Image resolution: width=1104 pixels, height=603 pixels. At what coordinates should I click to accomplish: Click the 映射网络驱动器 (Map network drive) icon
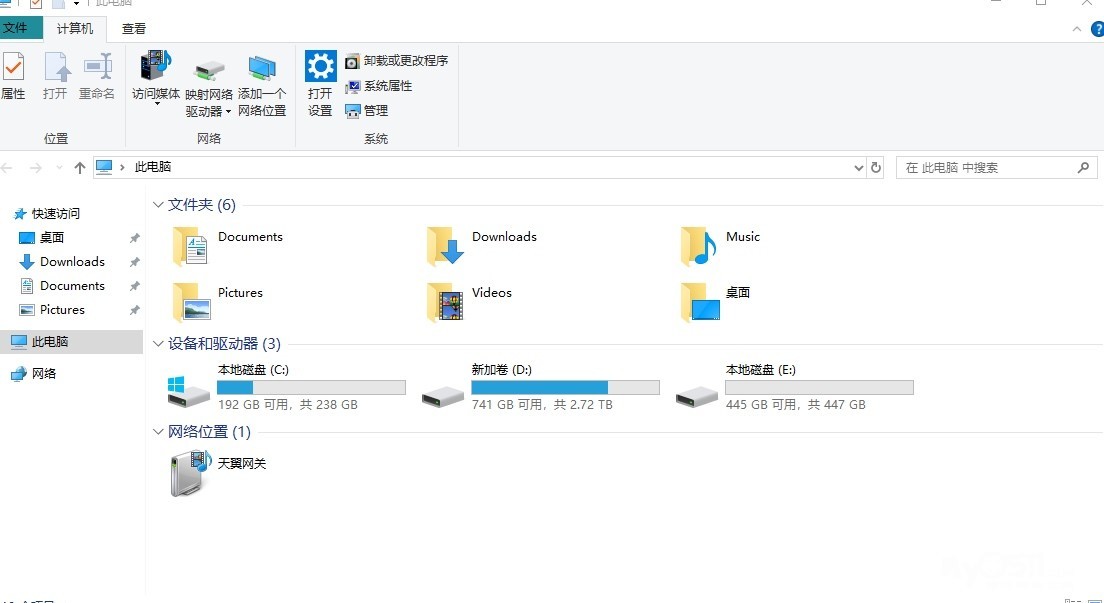point(209,70)
